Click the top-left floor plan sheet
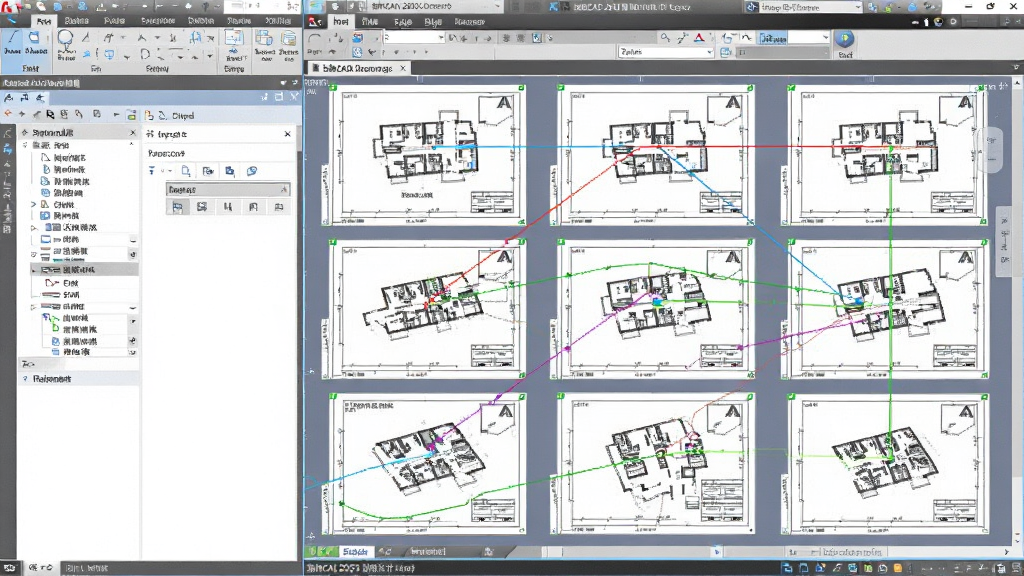 [x=425, y=154]
